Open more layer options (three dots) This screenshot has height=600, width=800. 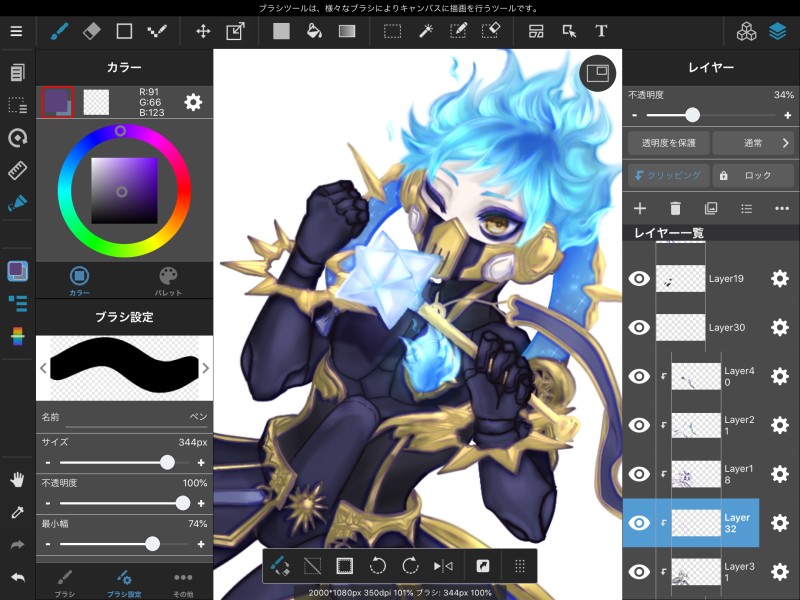782,208
